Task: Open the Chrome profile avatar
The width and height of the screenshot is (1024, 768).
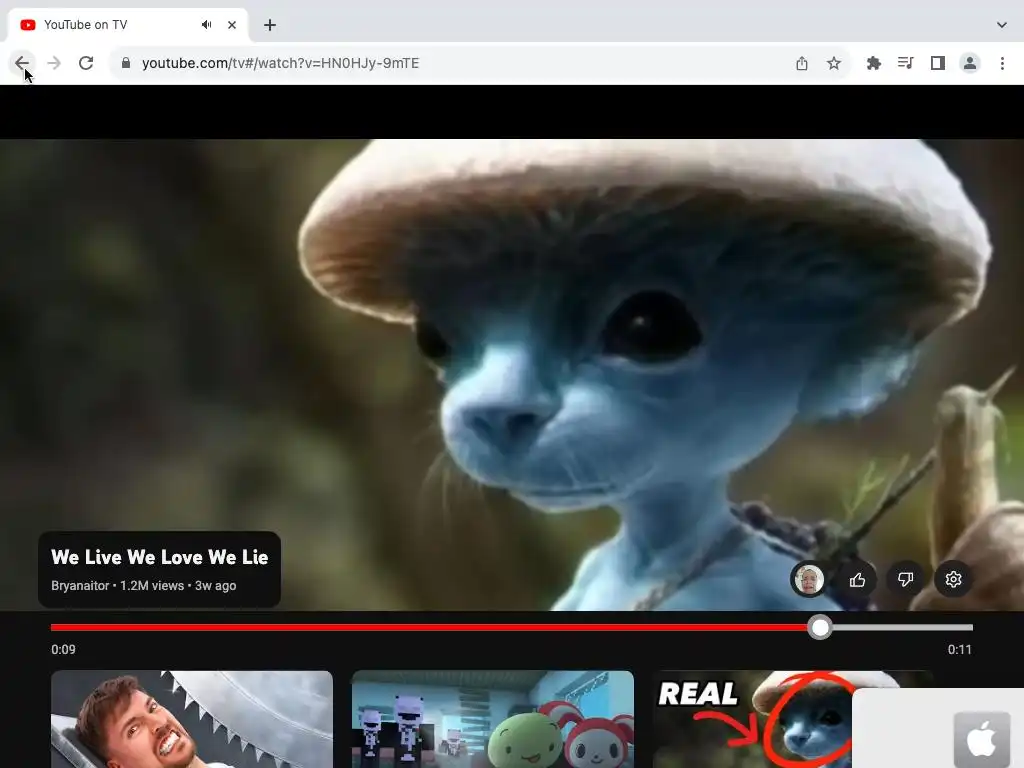Action: coord(970,63)
